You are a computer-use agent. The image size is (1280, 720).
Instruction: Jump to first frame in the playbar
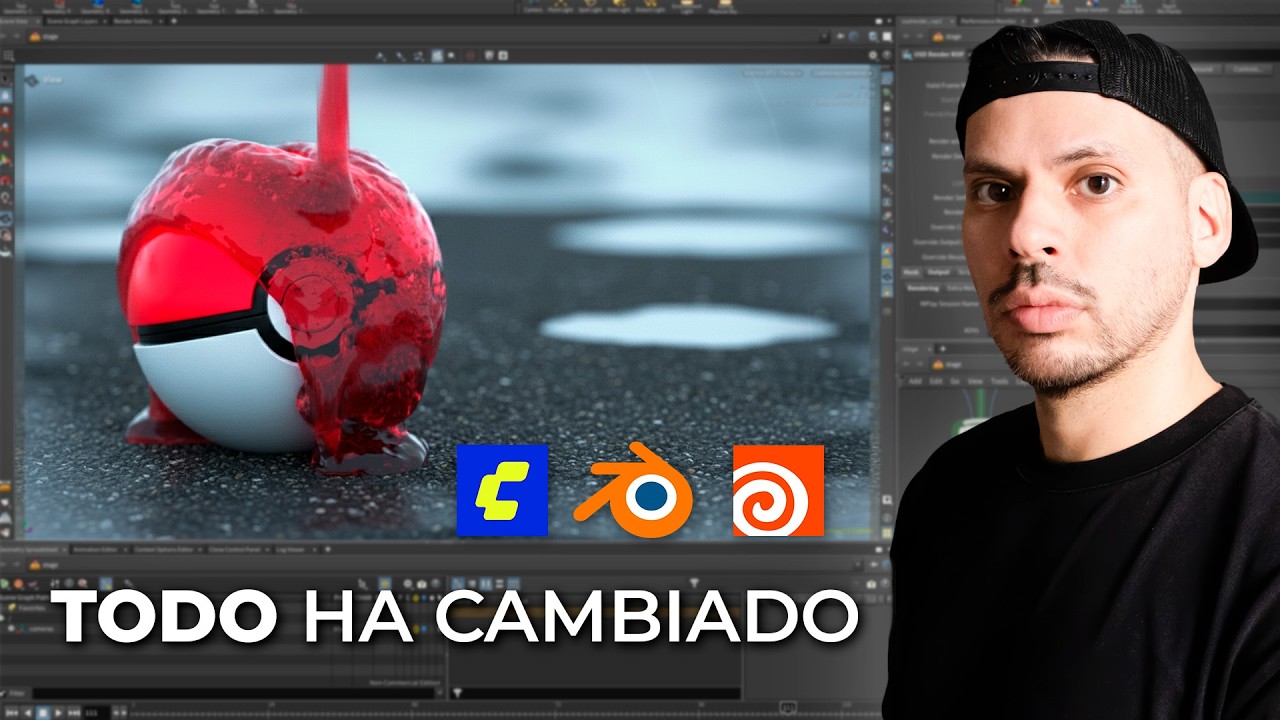(x=12, y=712)
